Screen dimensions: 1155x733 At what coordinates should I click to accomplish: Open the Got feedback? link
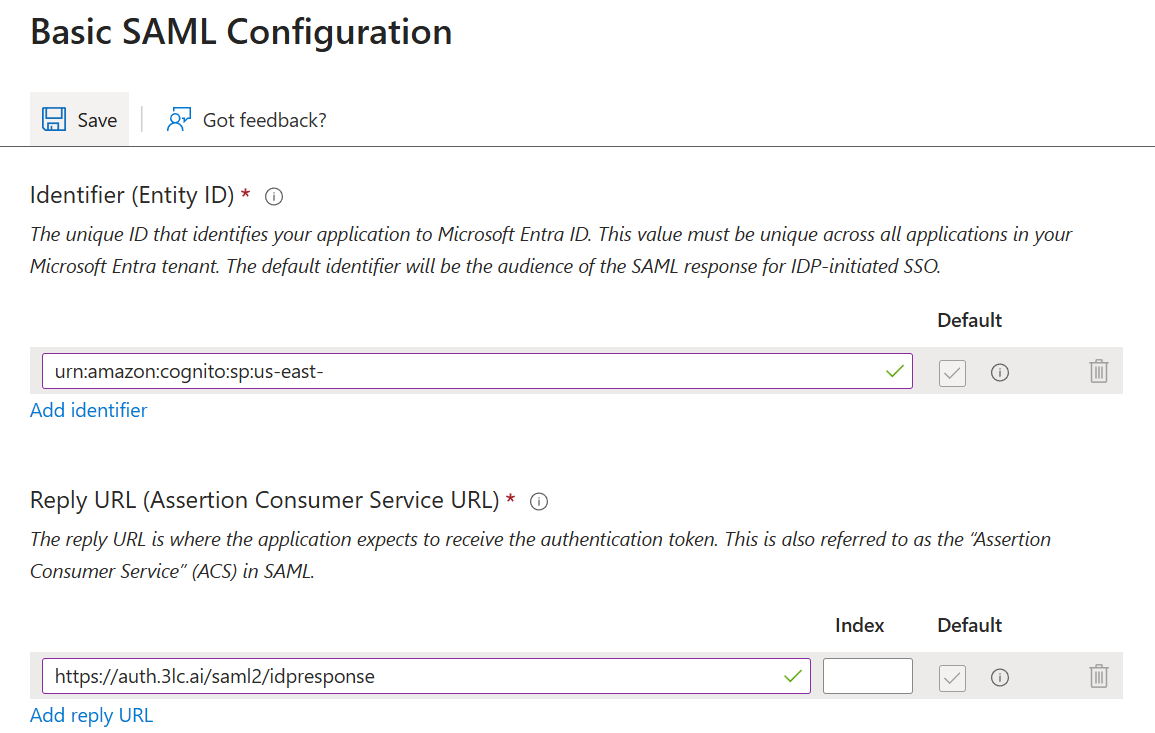pos(264,120)
